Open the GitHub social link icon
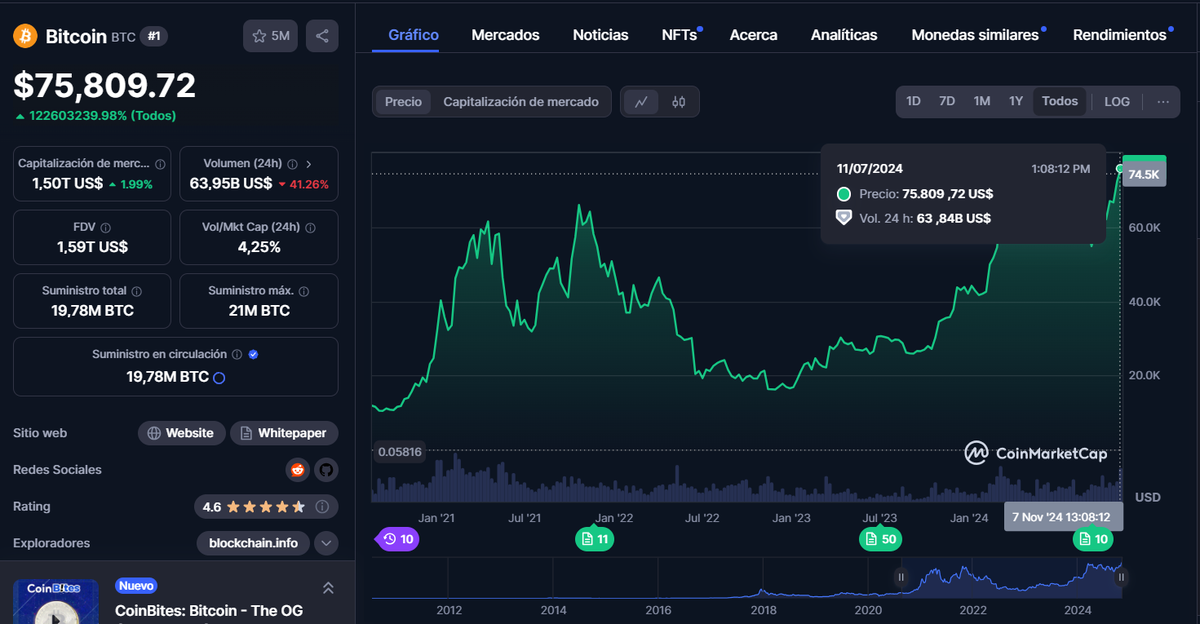Viewport: 1200px width, 624px height. pos(326,470)
